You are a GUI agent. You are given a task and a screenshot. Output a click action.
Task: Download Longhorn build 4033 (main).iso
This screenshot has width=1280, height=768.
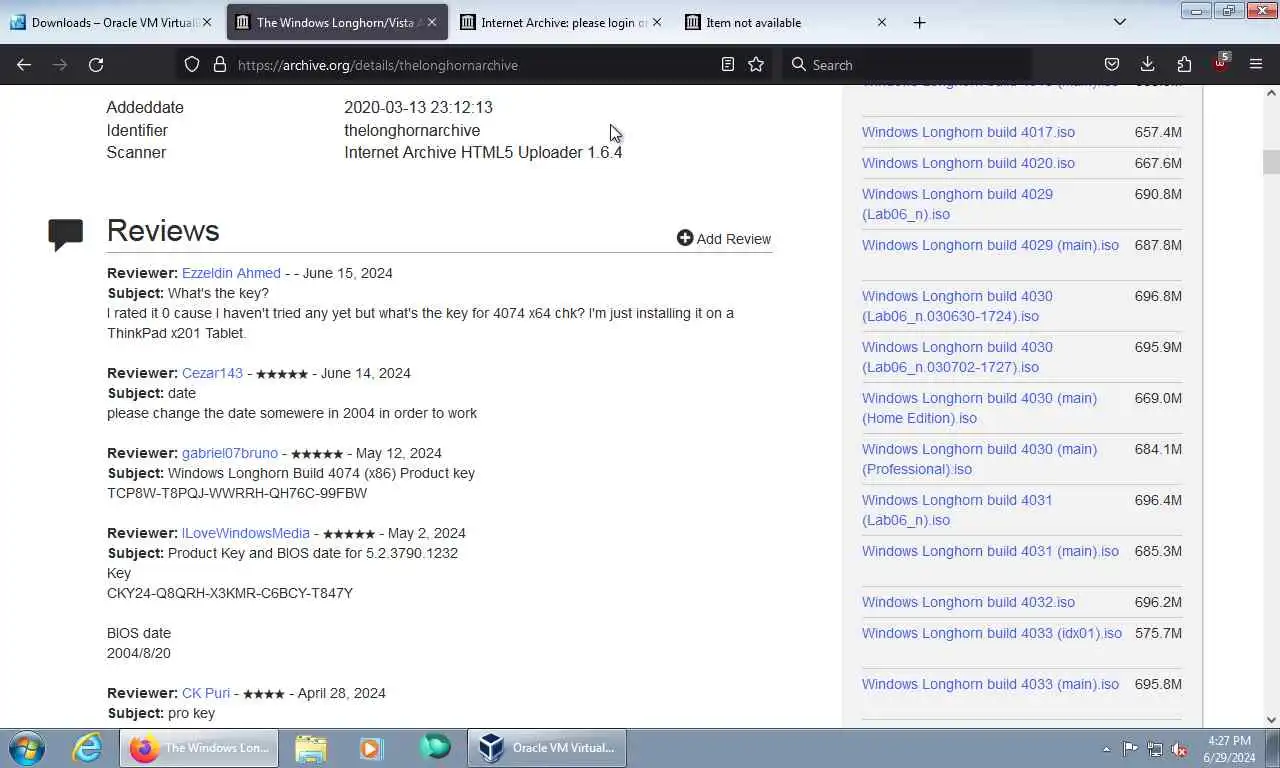tap(990, 684)
